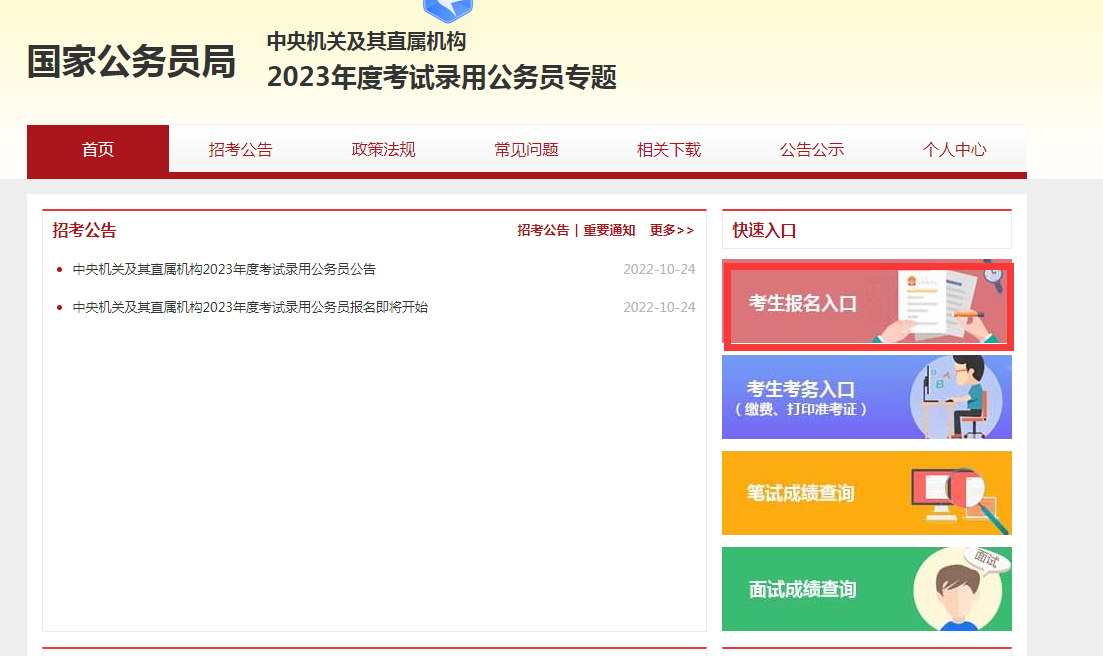Click the 中央机关及其直属机构 header subtitle
Screen dimensions: 1103x656
366,41
